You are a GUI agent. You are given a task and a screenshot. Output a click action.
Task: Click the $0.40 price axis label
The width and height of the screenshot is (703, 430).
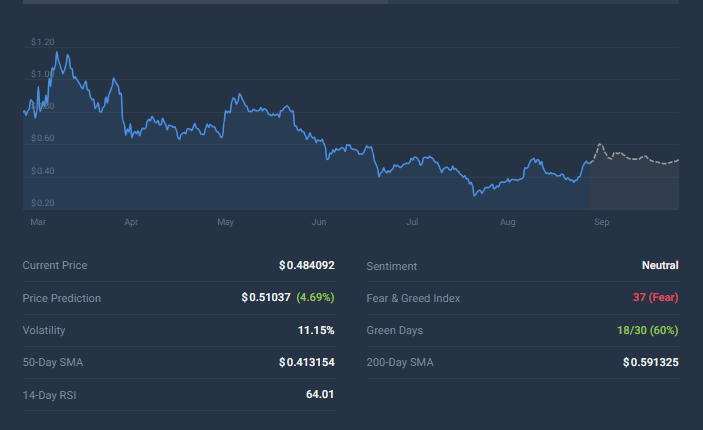point(43,171)
